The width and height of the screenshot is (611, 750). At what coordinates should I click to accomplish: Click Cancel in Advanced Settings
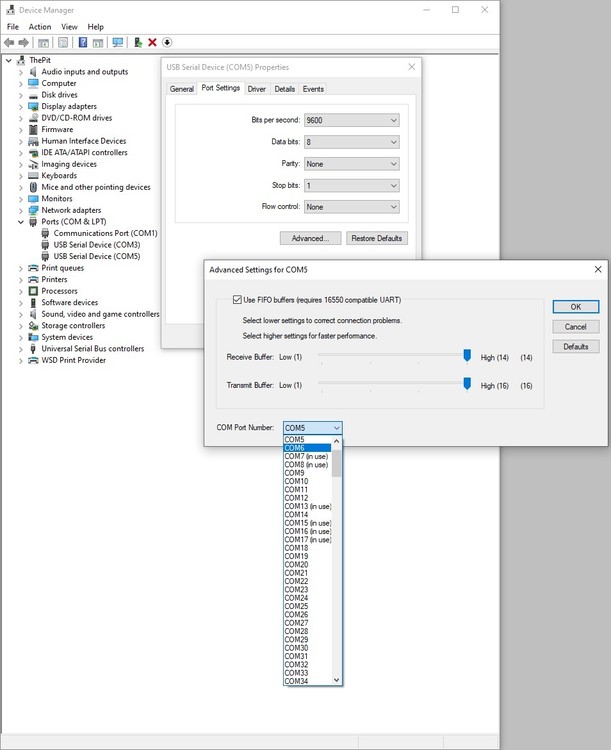click(576, 327)
